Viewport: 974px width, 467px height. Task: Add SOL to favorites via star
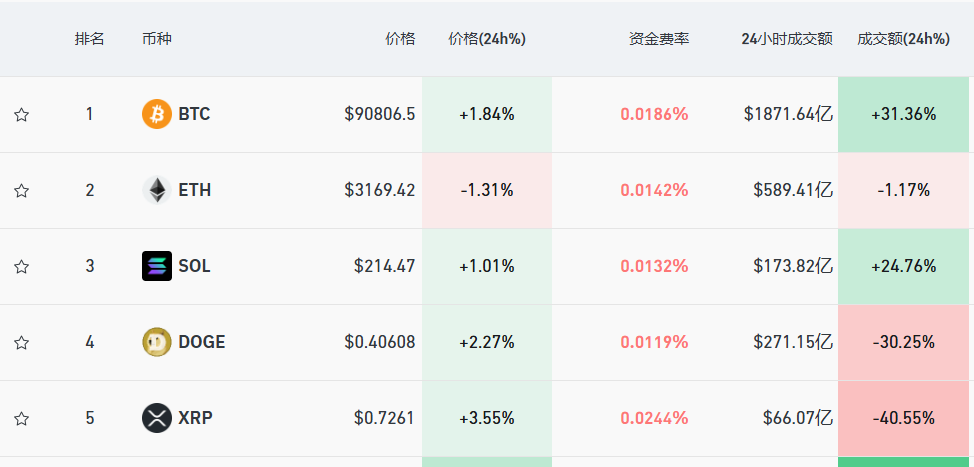click(21, 267)
